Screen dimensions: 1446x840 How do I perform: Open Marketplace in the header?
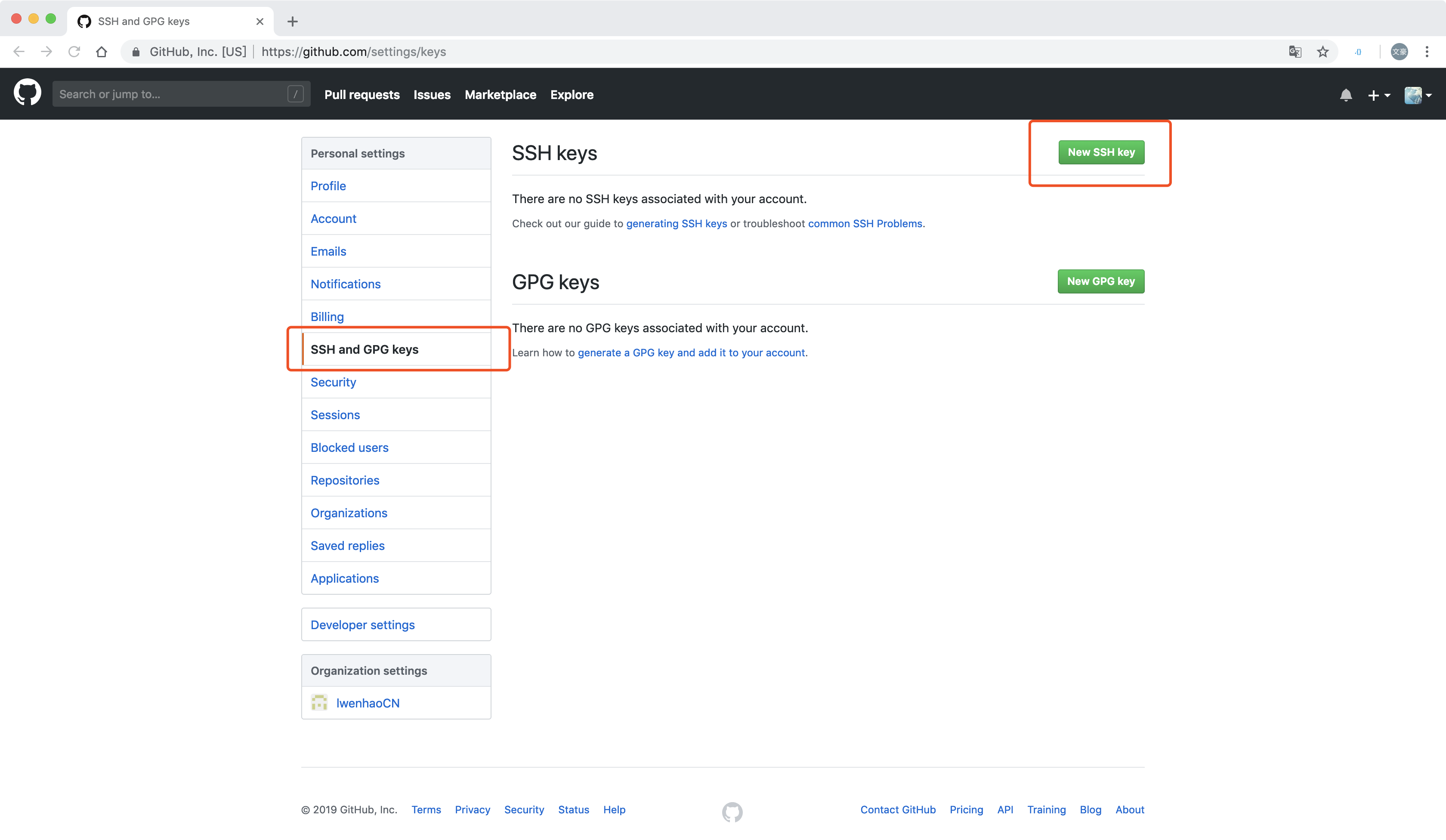pos(501,95)
